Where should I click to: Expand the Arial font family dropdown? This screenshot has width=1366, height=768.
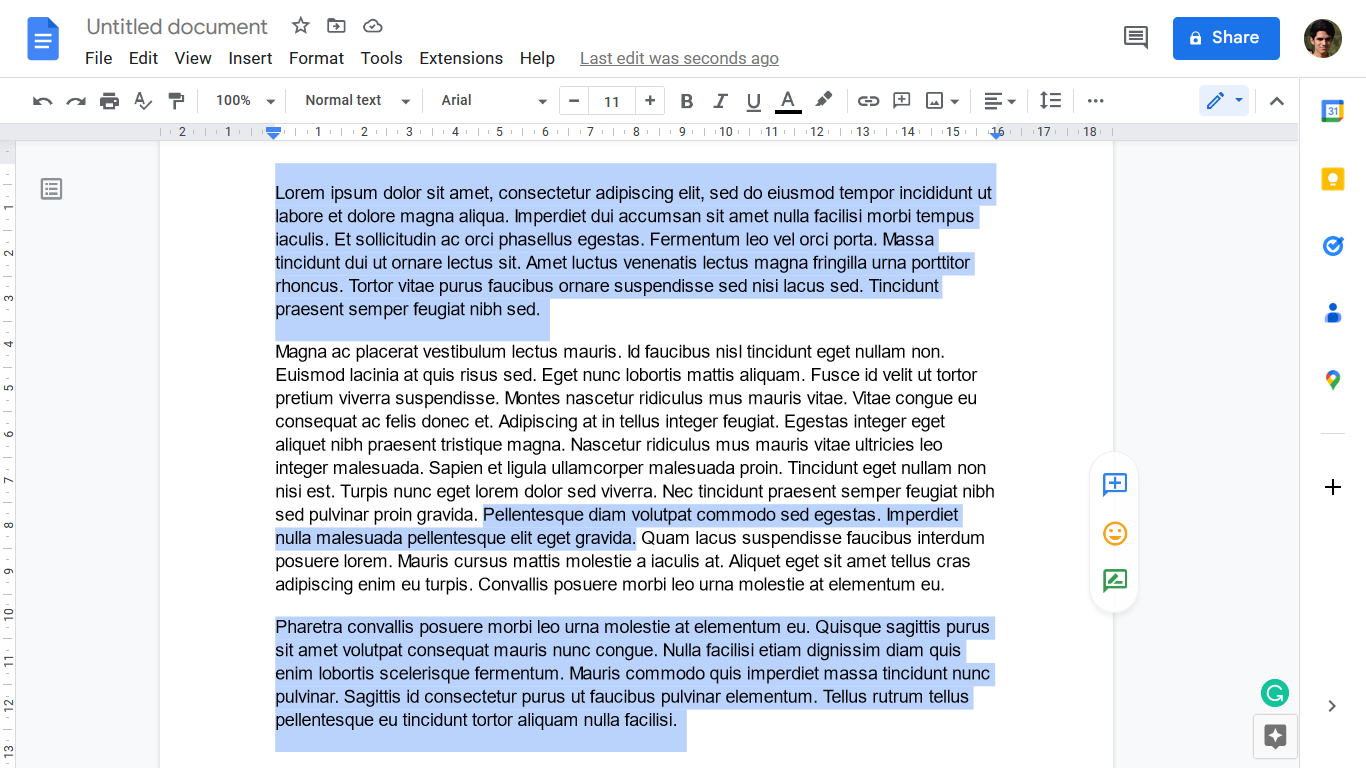[x=490, y=100]
